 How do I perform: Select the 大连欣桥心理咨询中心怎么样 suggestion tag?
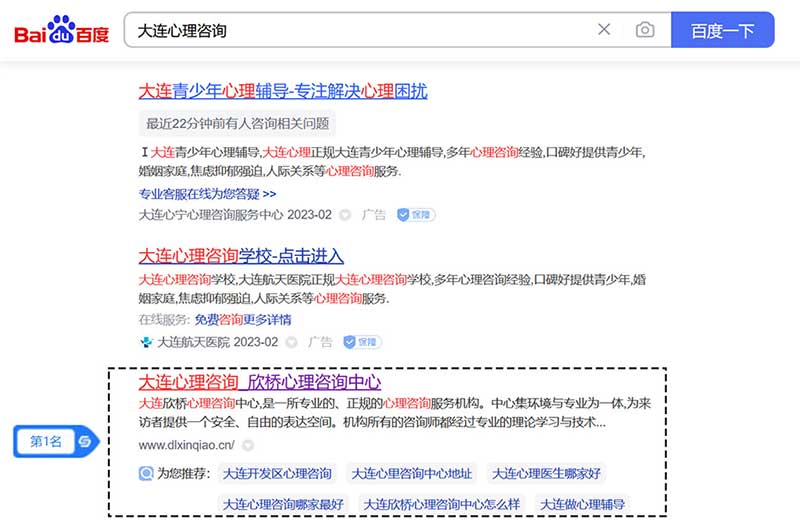pyautogui.click(x=441, y=504)
